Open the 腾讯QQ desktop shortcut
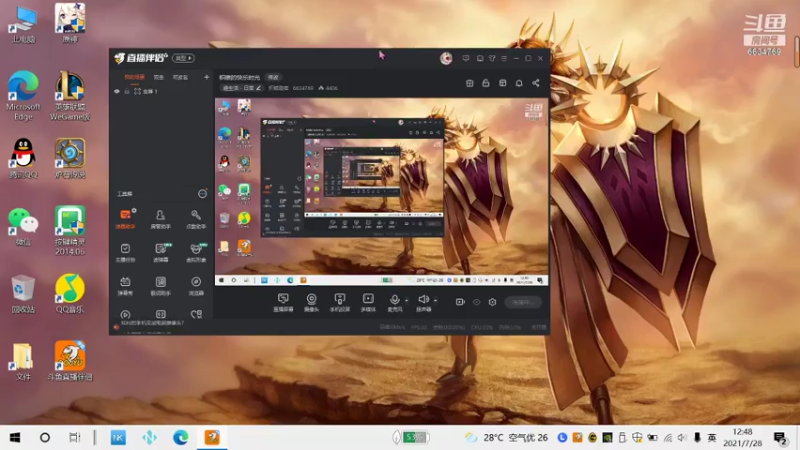The width and height of the screenshot is (800, 450). (x=23, y=158)
